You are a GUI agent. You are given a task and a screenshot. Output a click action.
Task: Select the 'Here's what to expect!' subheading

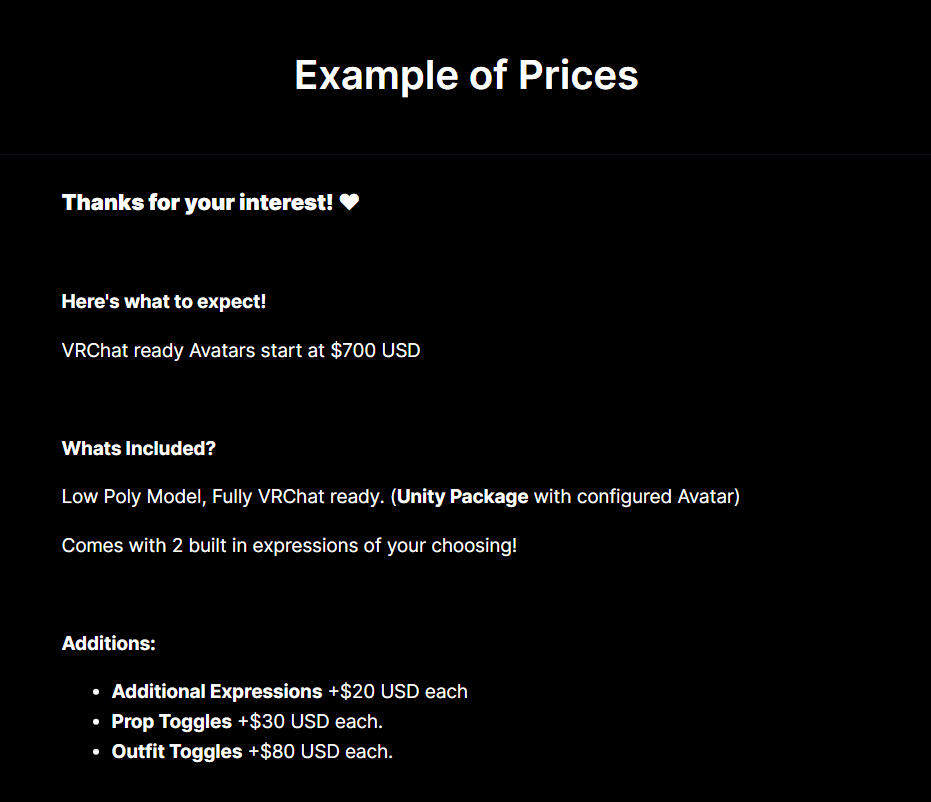point(164,302)
